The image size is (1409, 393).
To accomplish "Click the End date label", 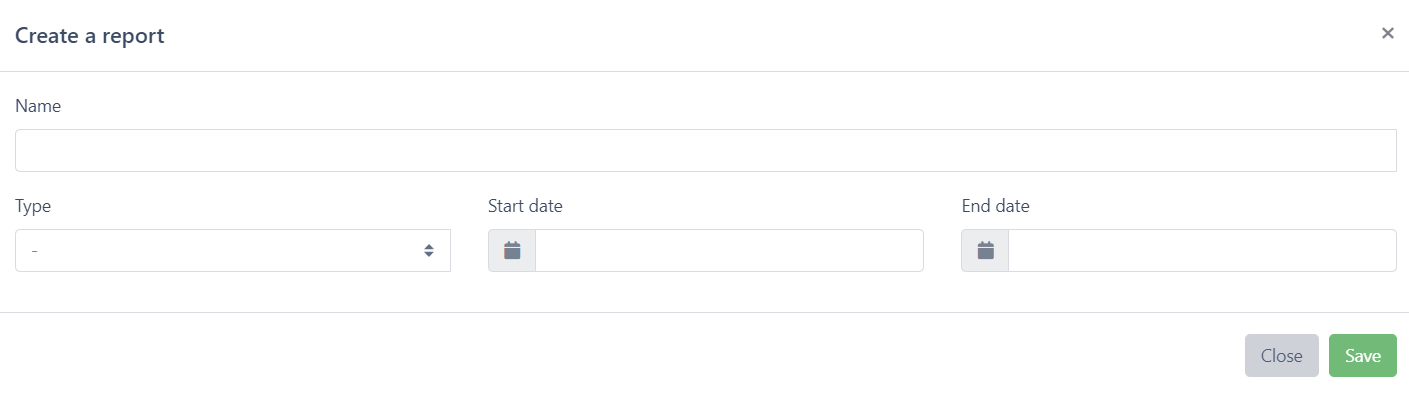I will coord(995,206).
